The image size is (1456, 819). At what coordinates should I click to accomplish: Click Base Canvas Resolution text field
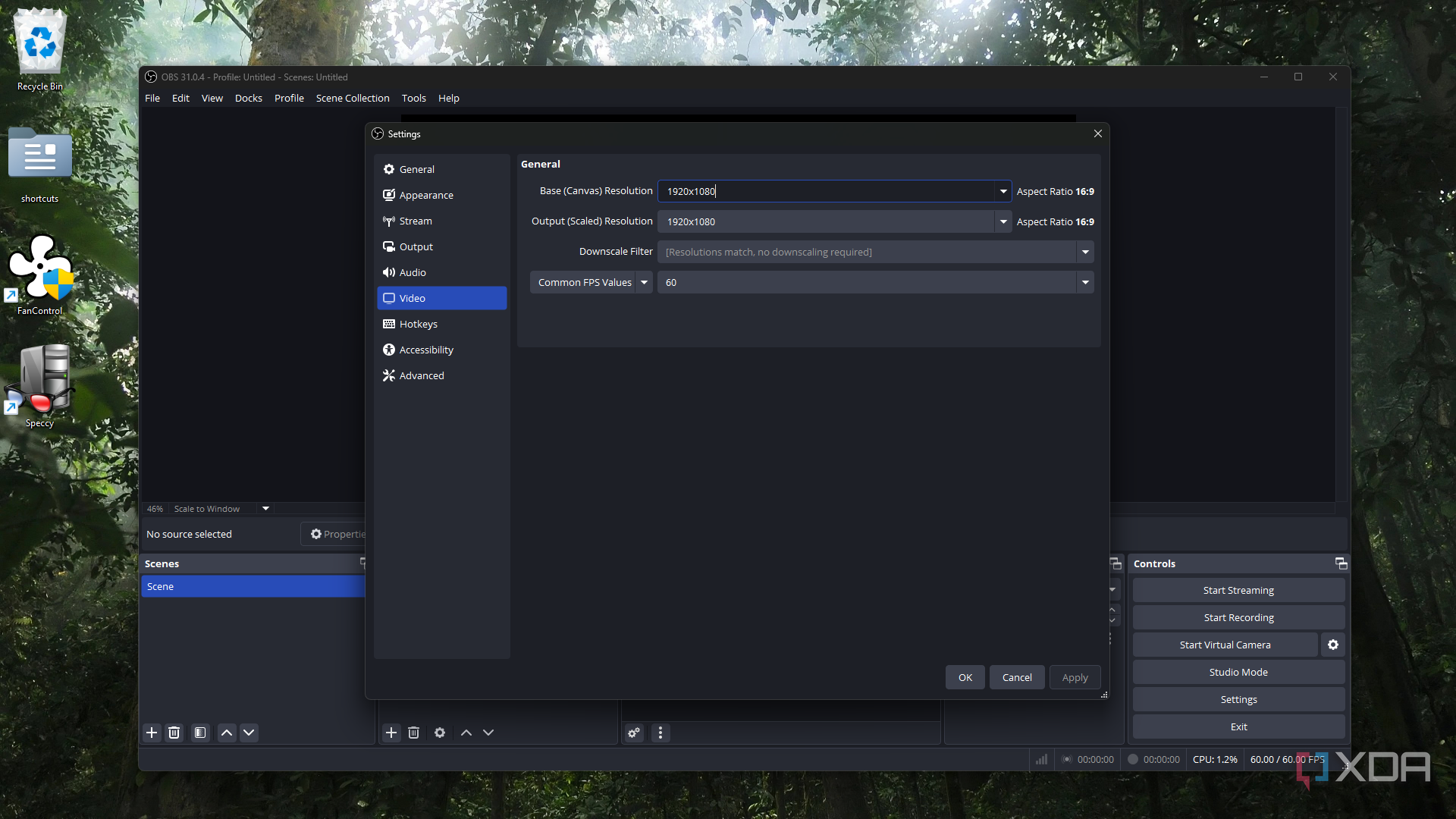pyautogui.click(x=825, y=191)
